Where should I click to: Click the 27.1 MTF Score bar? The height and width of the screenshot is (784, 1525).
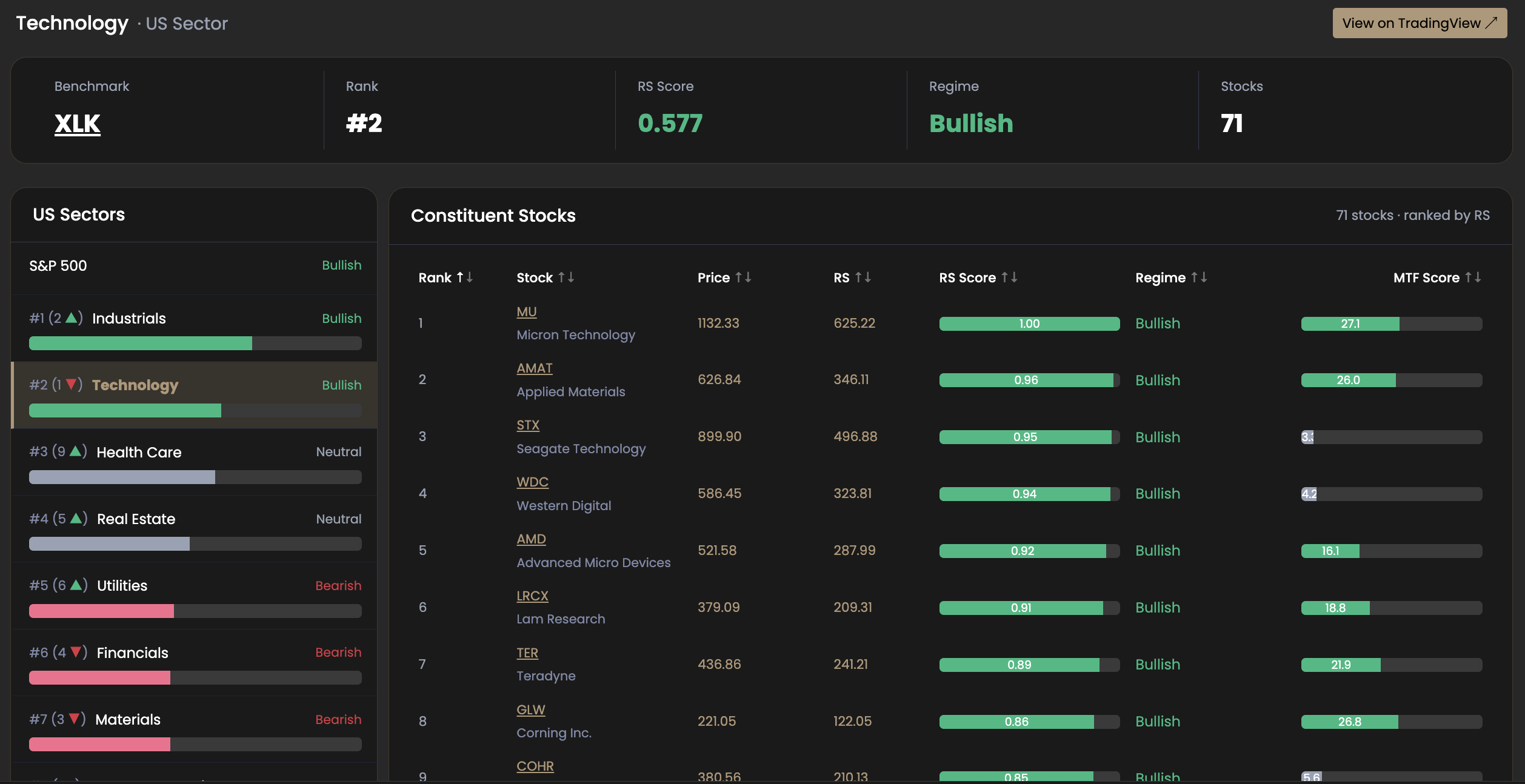(x=1391, y=324)
